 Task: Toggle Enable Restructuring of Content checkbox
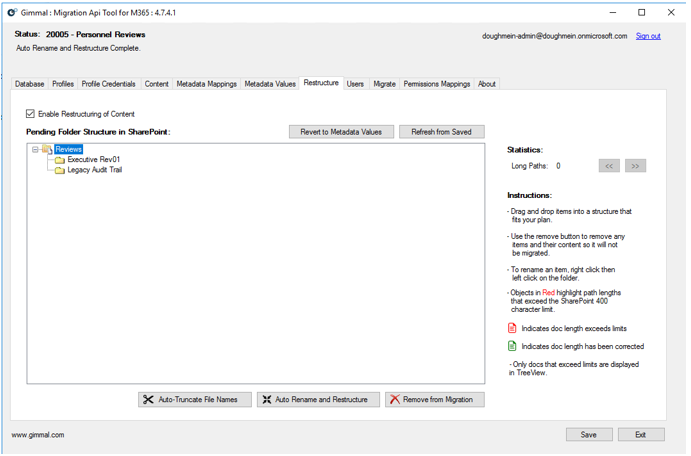[31, 114]
